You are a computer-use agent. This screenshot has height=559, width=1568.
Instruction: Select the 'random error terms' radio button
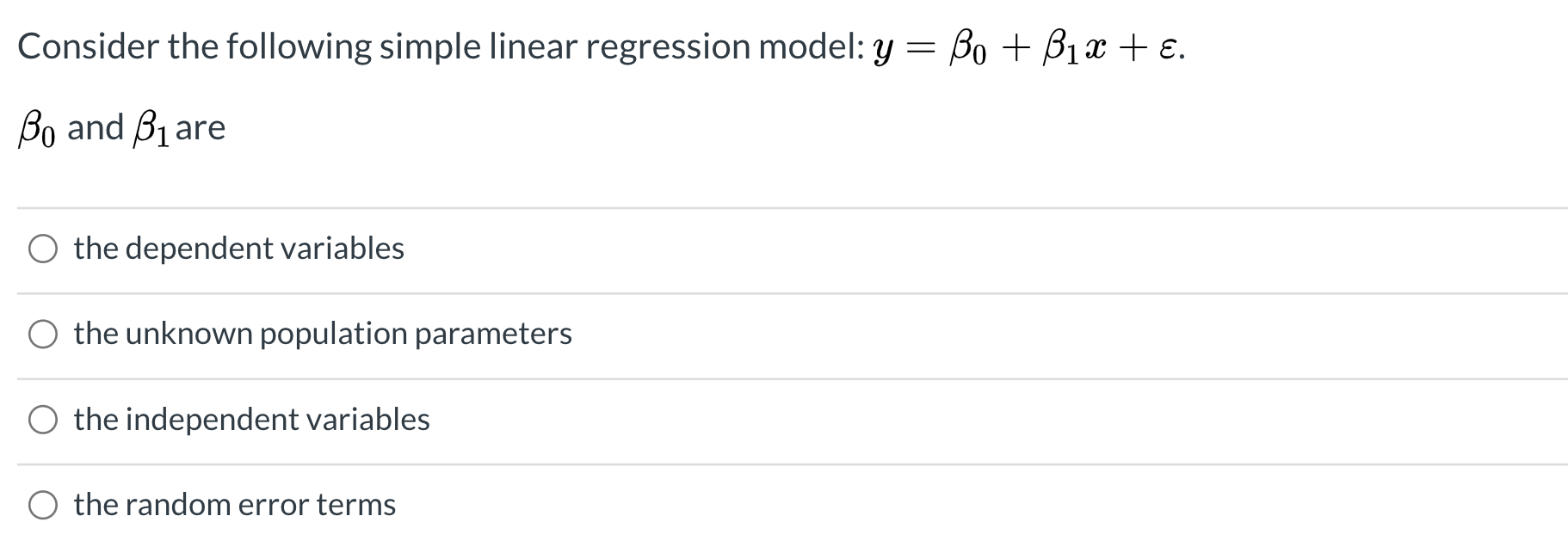[x=43, y=506]
